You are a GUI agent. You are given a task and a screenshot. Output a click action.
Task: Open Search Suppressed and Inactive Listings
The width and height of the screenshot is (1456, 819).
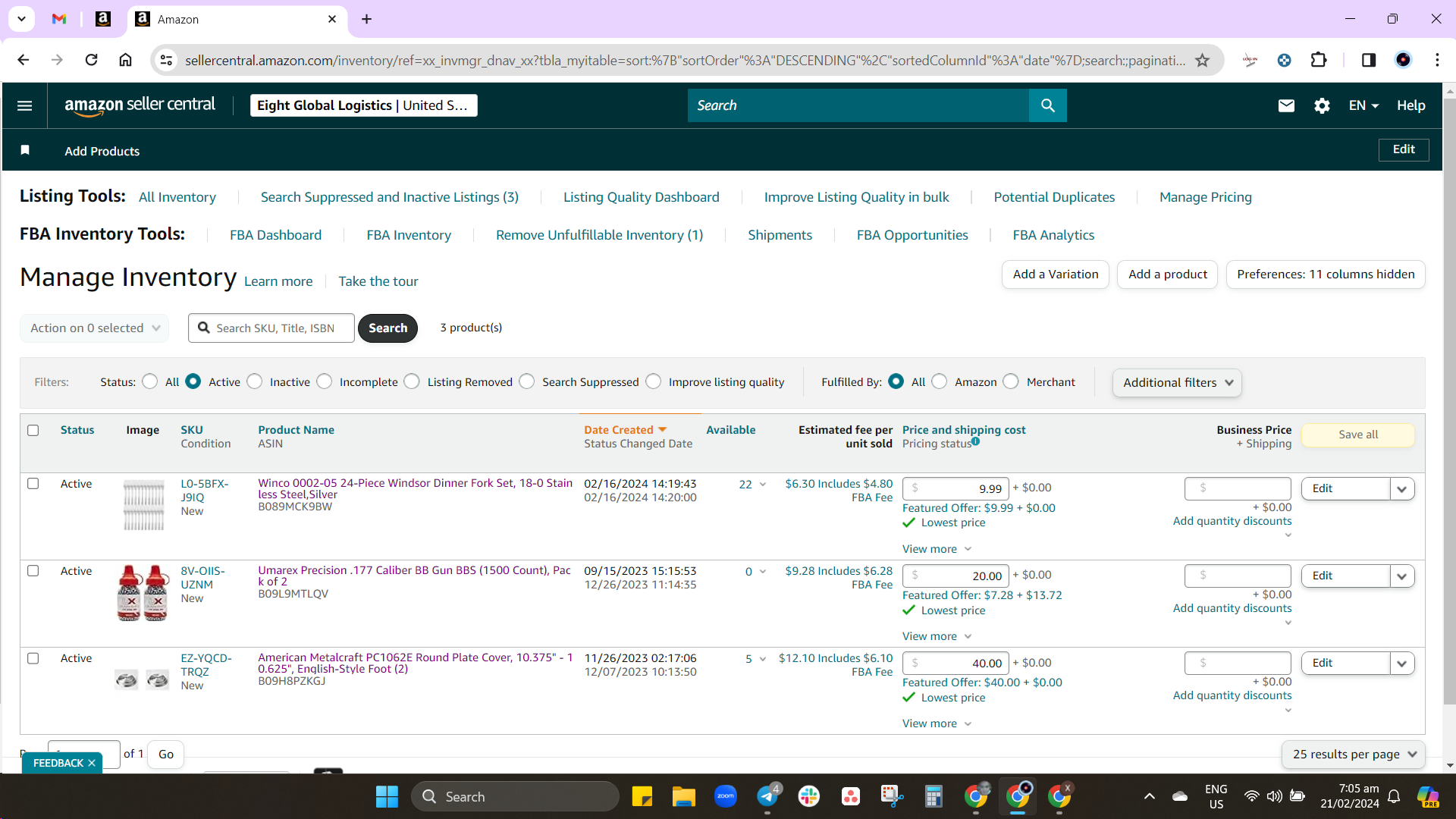coord(389,197)
